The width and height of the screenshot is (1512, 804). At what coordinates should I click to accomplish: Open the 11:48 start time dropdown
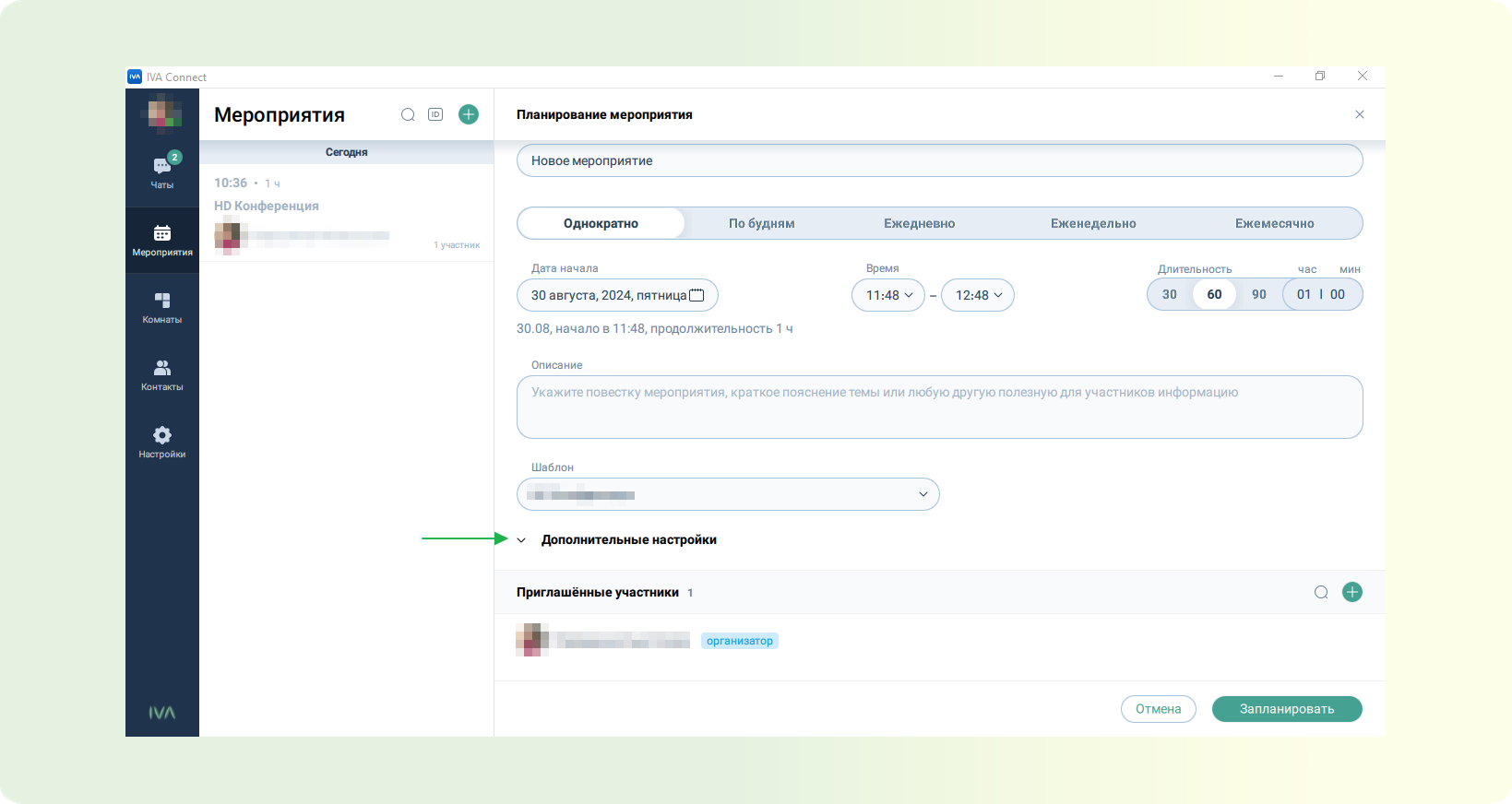click(x=888, y=295)
